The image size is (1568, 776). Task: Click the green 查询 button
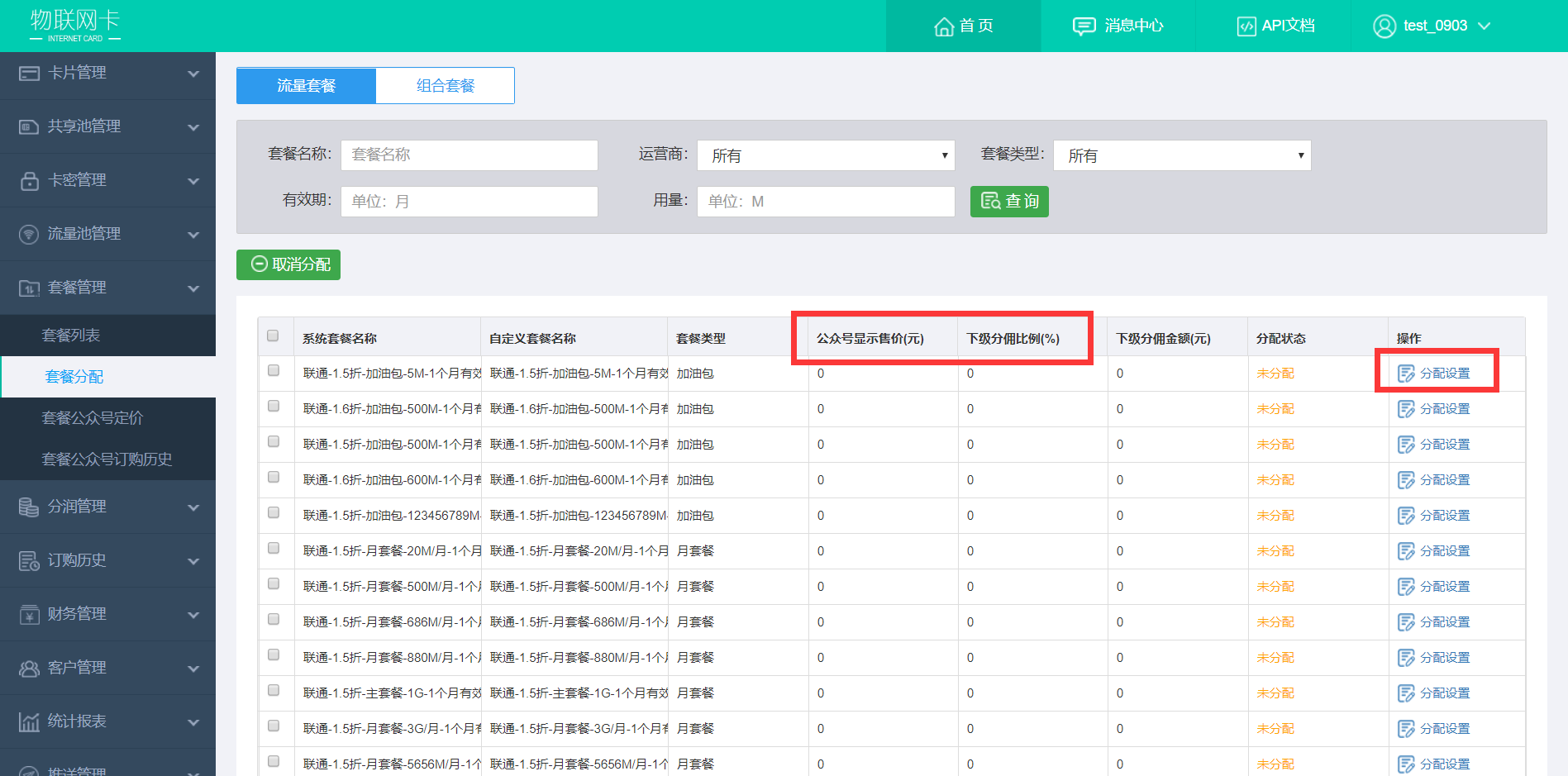click(1009, 202)
